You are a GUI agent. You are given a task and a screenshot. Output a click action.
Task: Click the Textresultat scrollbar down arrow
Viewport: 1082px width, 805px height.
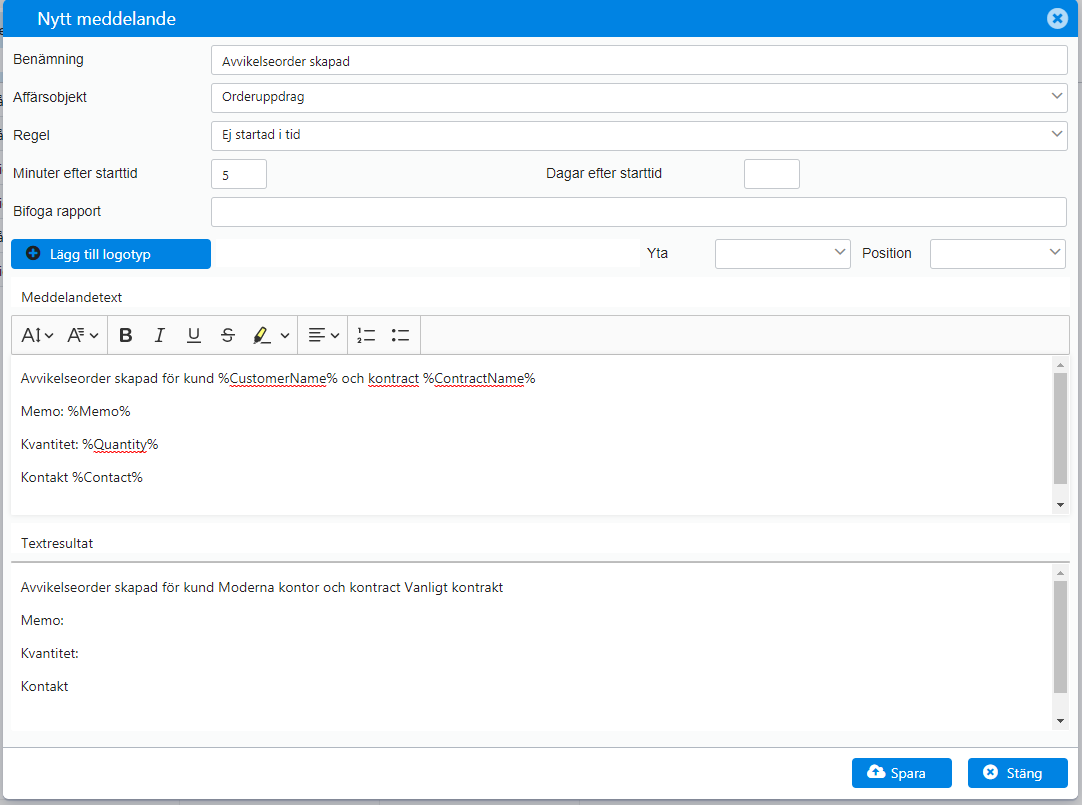1061,721
